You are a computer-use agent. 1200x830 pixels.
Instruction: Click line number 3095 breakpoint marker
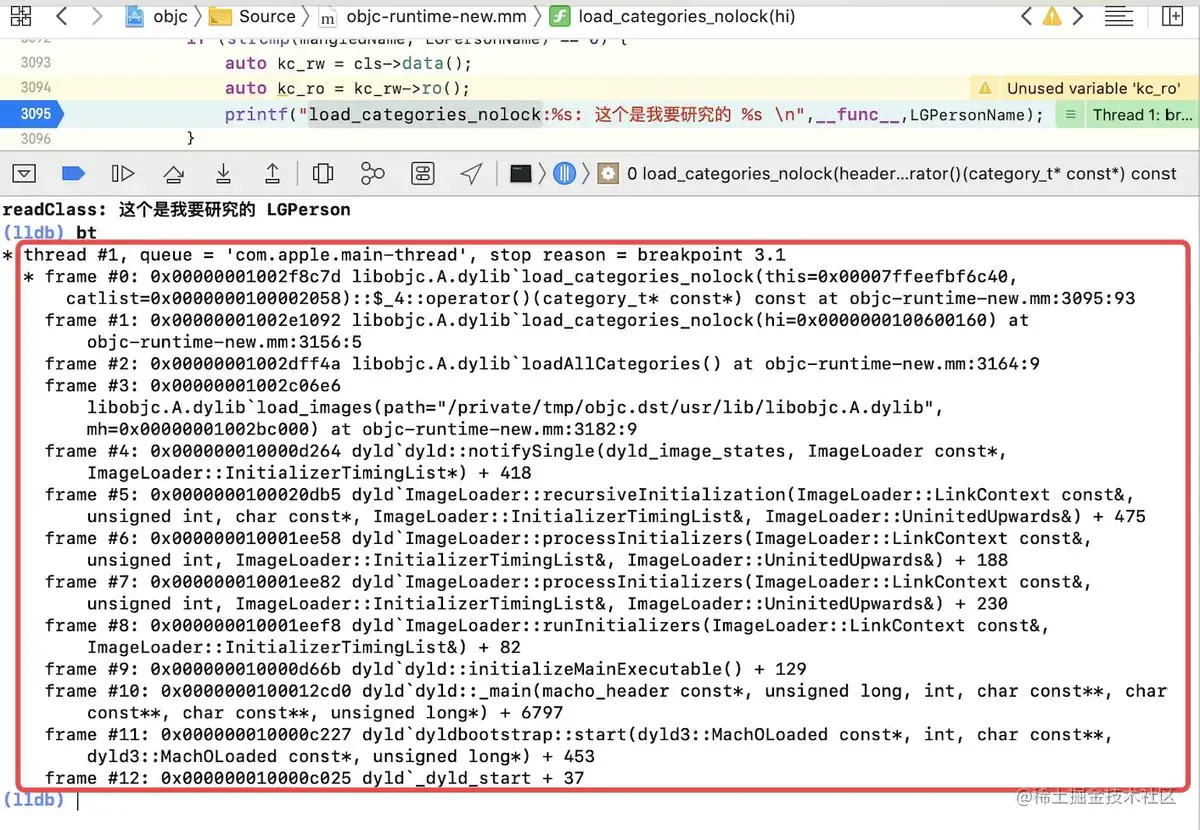[36, 114]
